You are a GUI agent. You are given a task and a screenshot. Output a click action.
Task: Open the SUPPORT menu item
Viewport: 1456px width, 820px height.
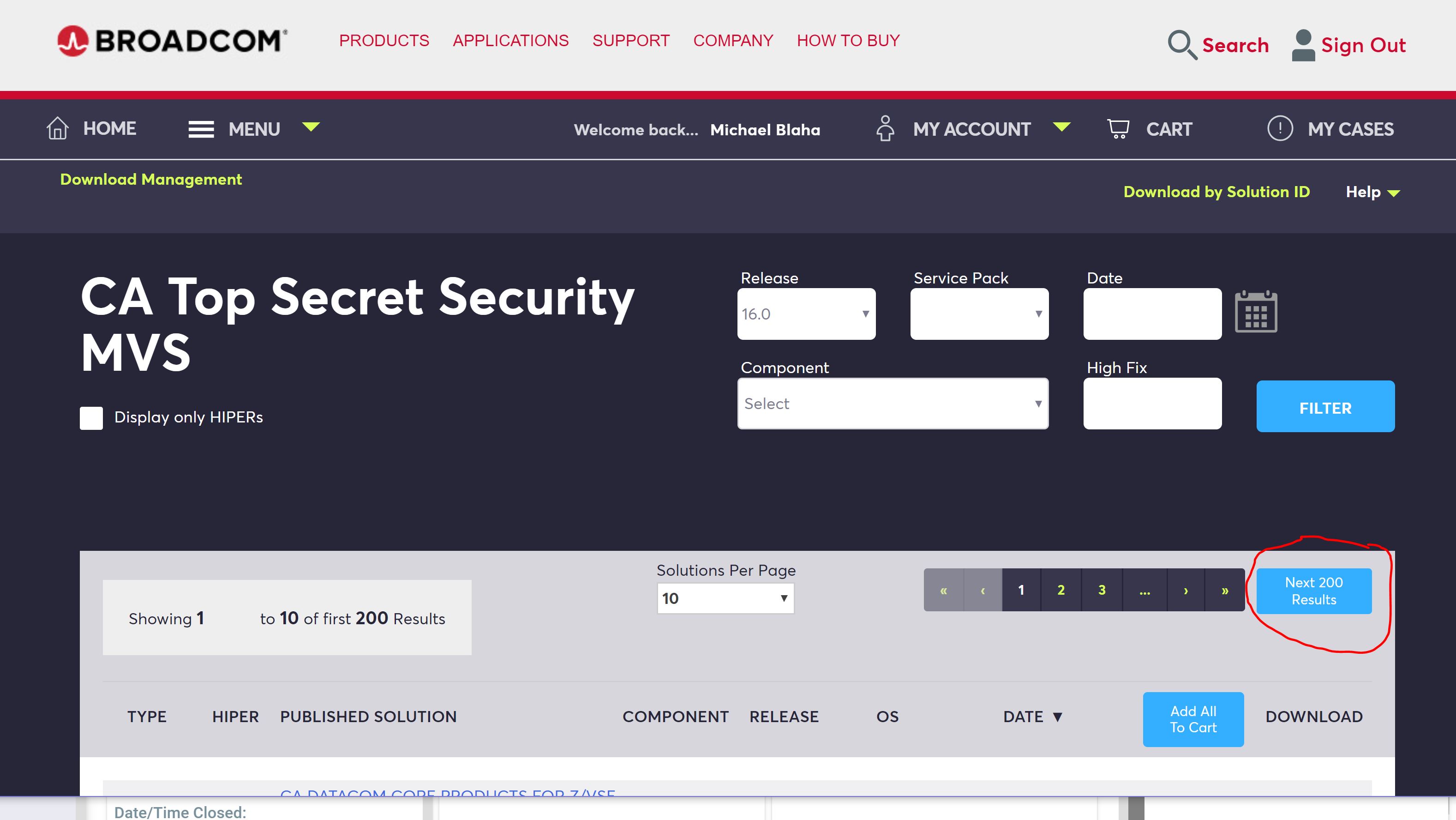click(x=631, y=41)
